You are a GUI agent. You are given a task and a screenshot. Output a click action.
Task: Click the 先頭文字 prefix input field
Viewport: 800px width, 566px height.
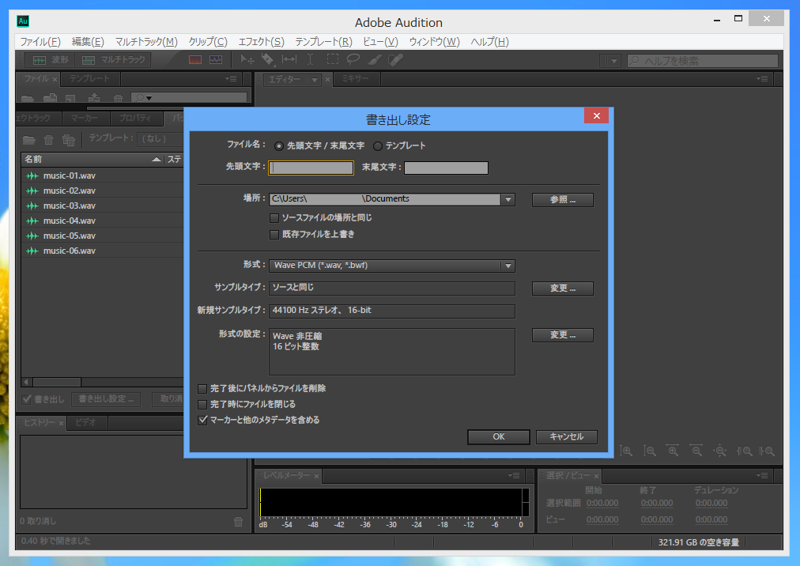[311, 168]
